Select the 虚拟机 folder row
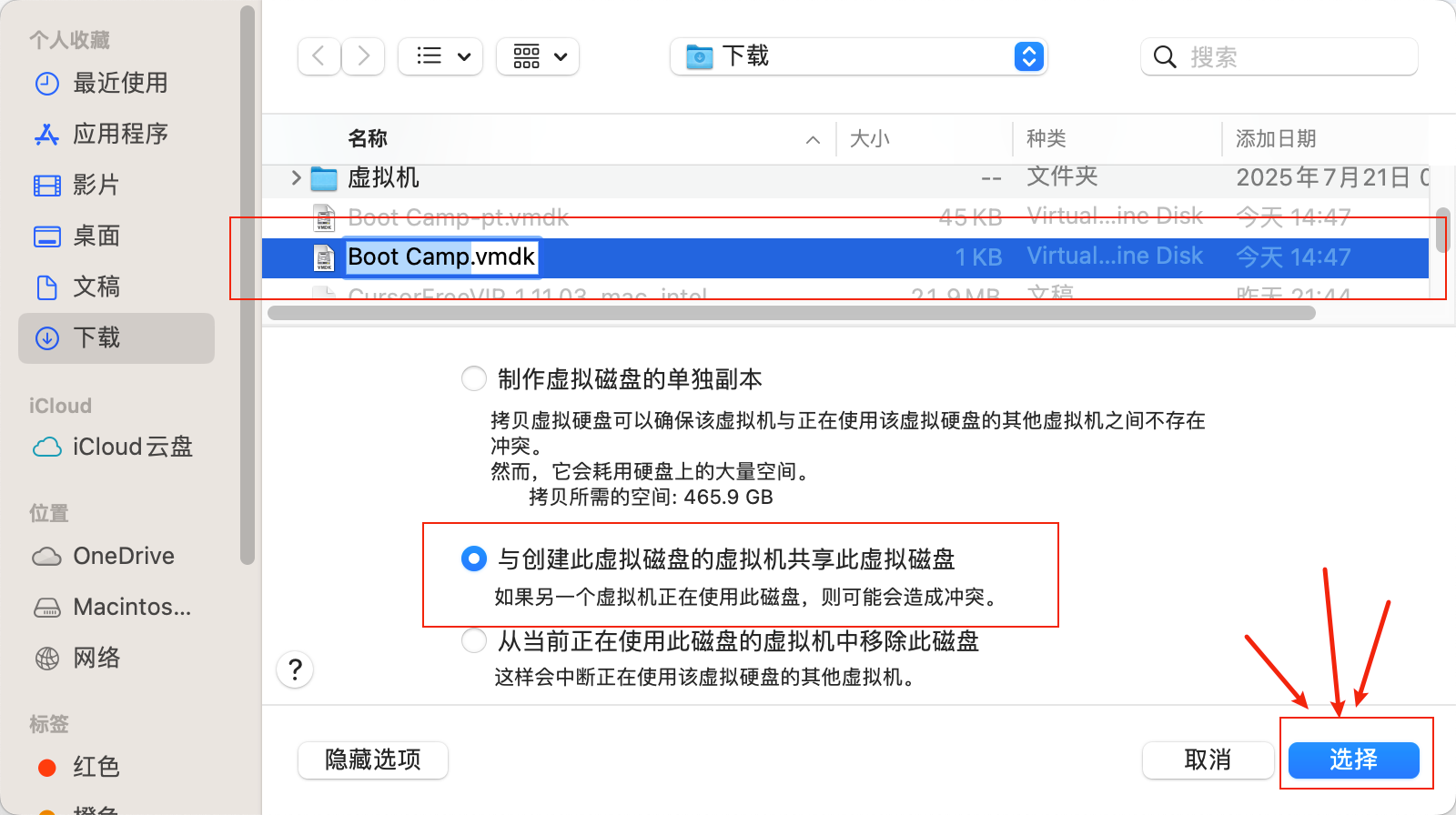Screen dimensions: 1456x815 [x=845, y=178]
